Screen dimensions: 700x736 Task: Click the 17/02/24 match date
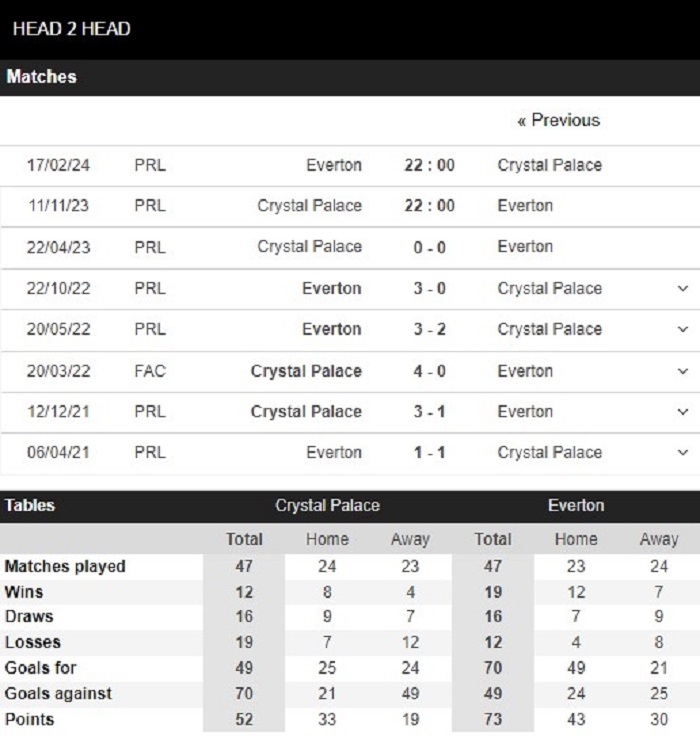click(58, 165)
